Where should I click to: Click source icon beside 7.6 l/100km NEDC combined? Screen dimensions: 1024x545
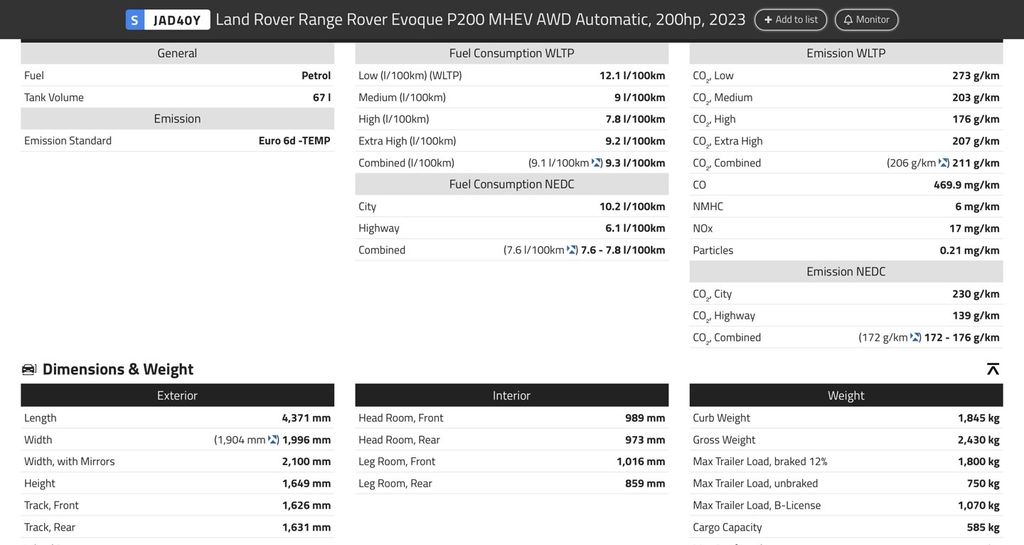(x=572, y=250)
